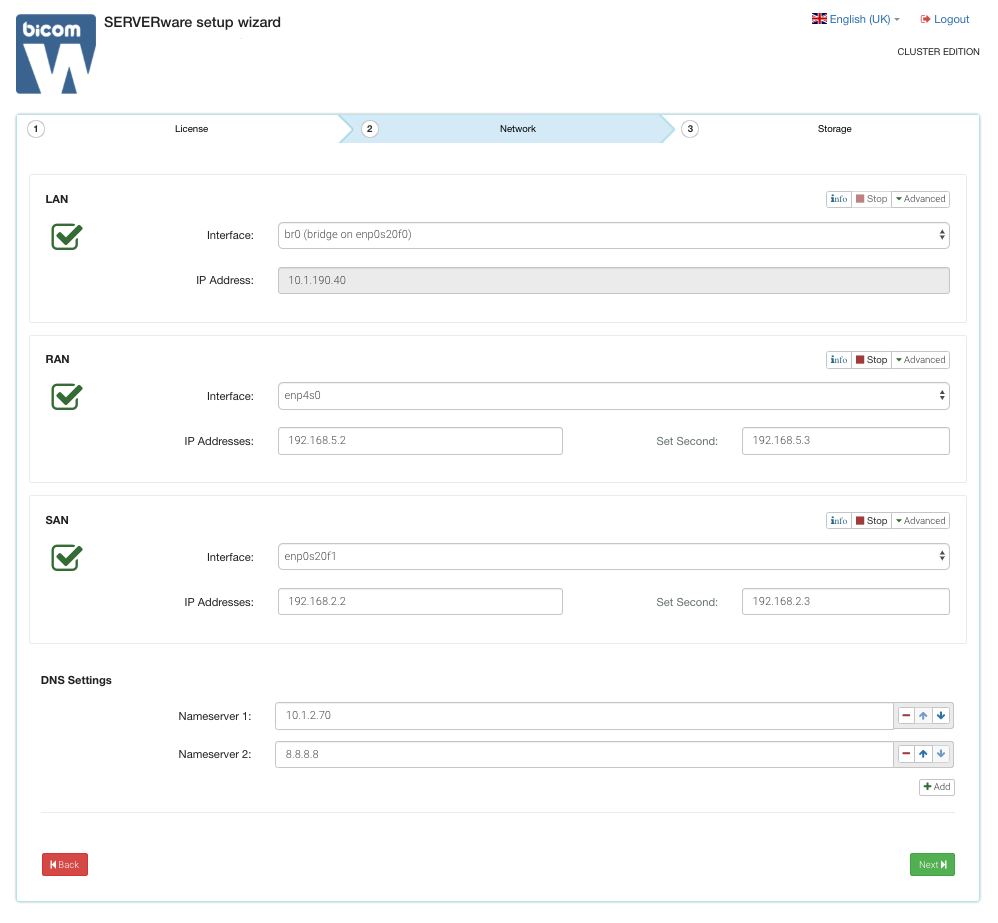Go to the License step tab
998x923 pixels.
point(192,129)
